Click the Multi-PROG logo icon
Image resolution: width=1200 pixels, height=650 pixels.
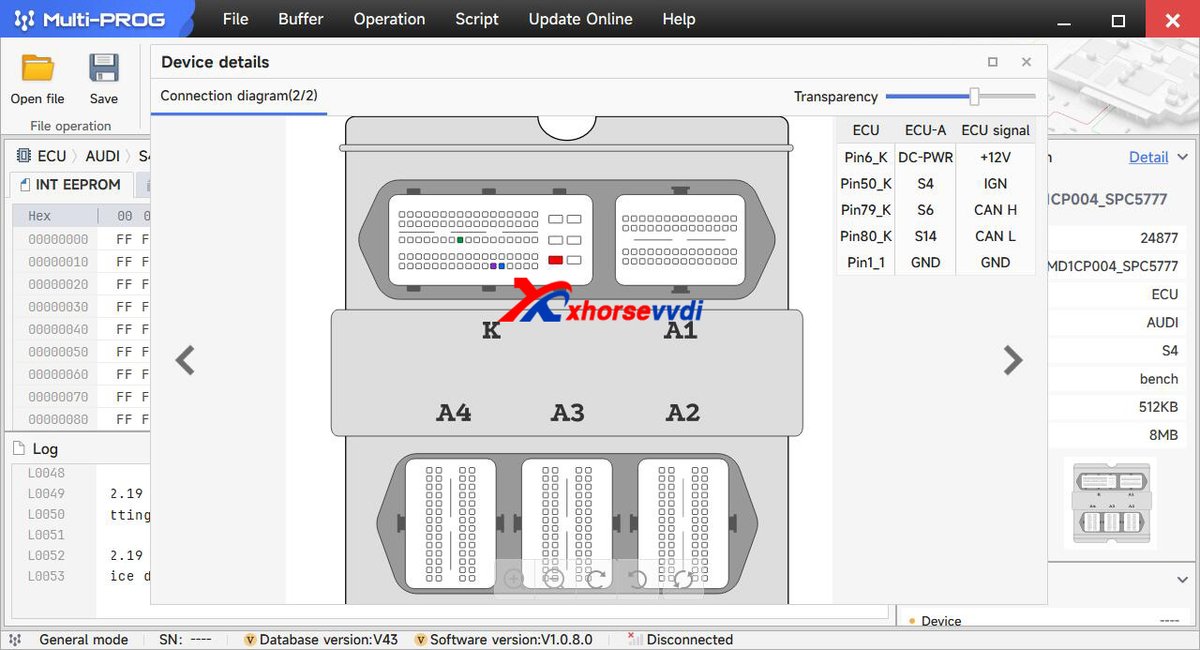pos(26,20)
